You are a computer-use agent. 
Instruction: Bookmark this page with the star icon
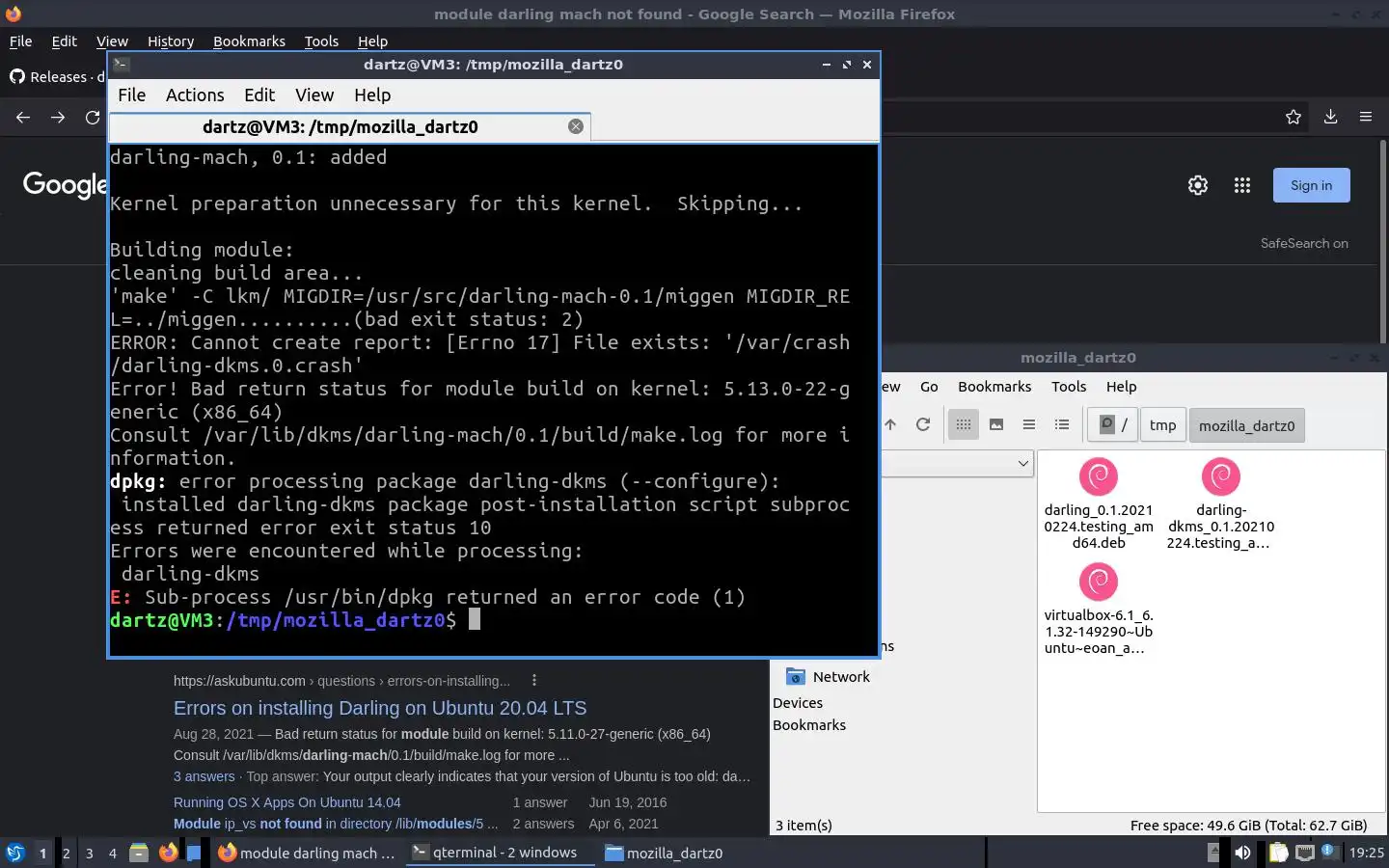pos(1294,117)
